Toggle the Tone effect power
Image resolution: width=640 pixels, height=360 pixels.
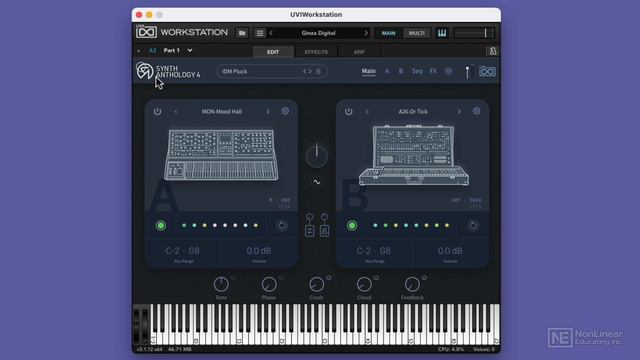pyautogui.click(x=233, y=278)
